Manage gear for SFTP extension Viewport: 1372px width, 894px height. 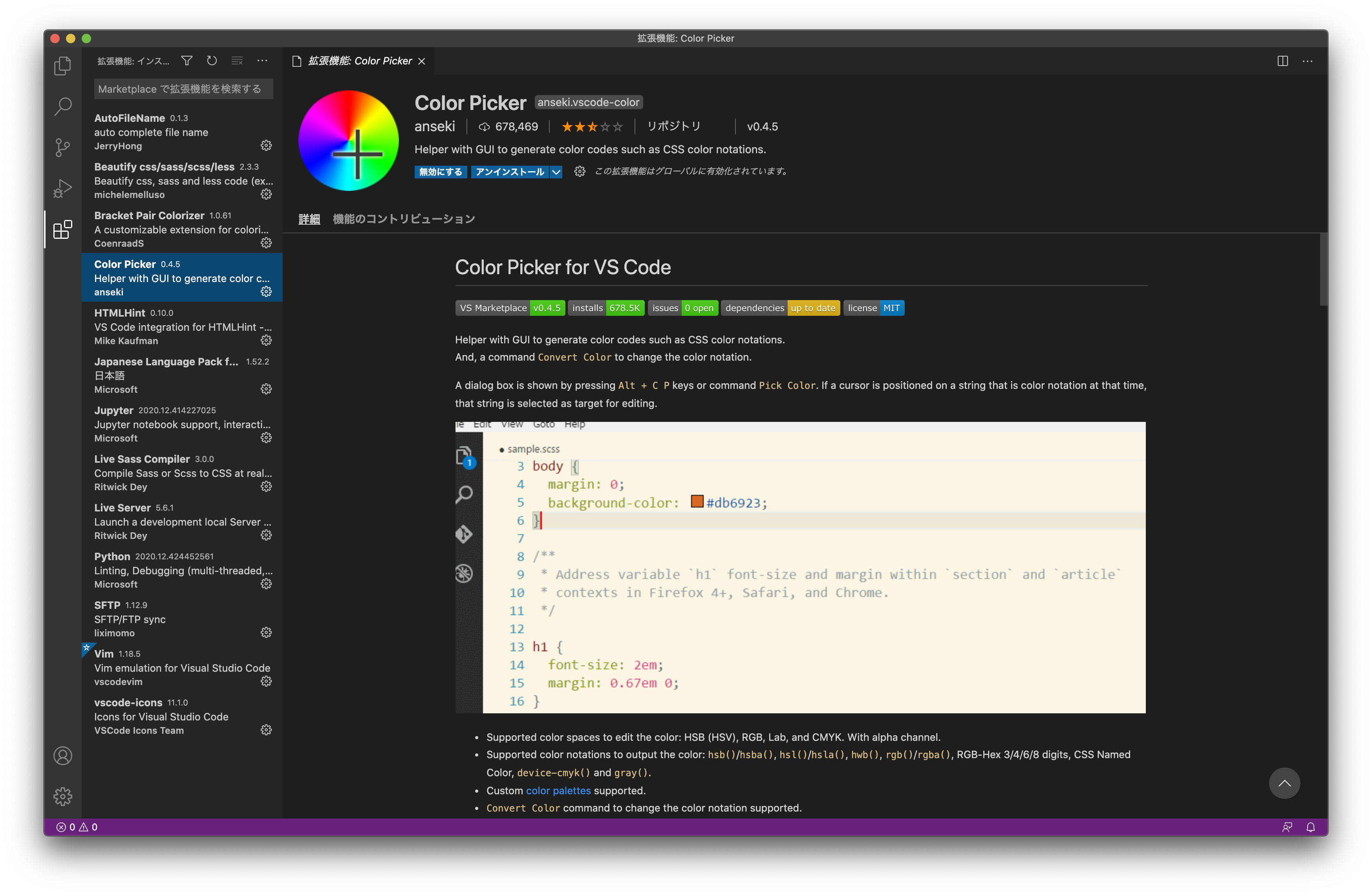tap(266, 633)
